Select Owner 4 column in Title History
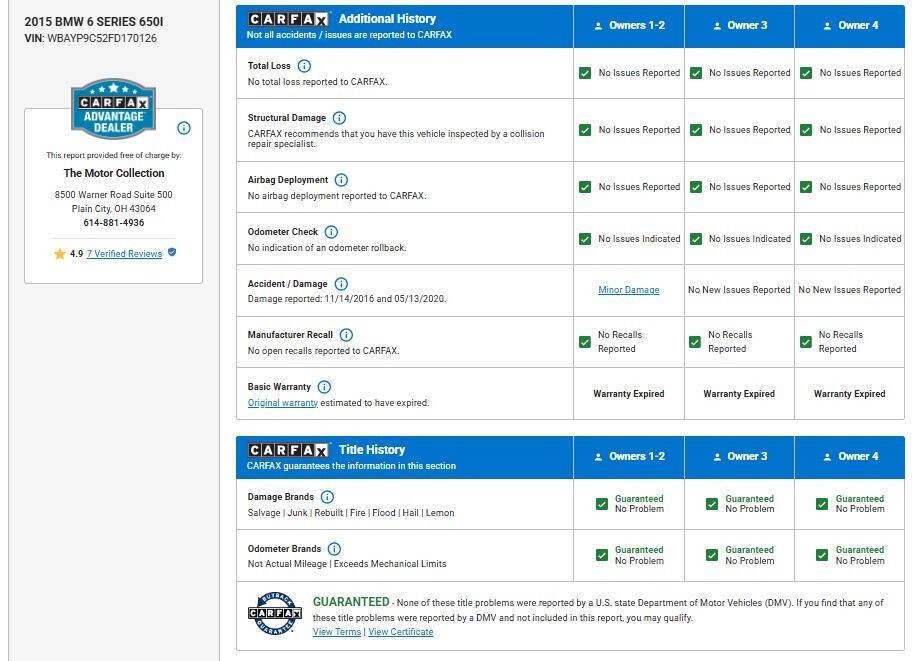Viewport: 912px width, 661px height. (850, 457)
